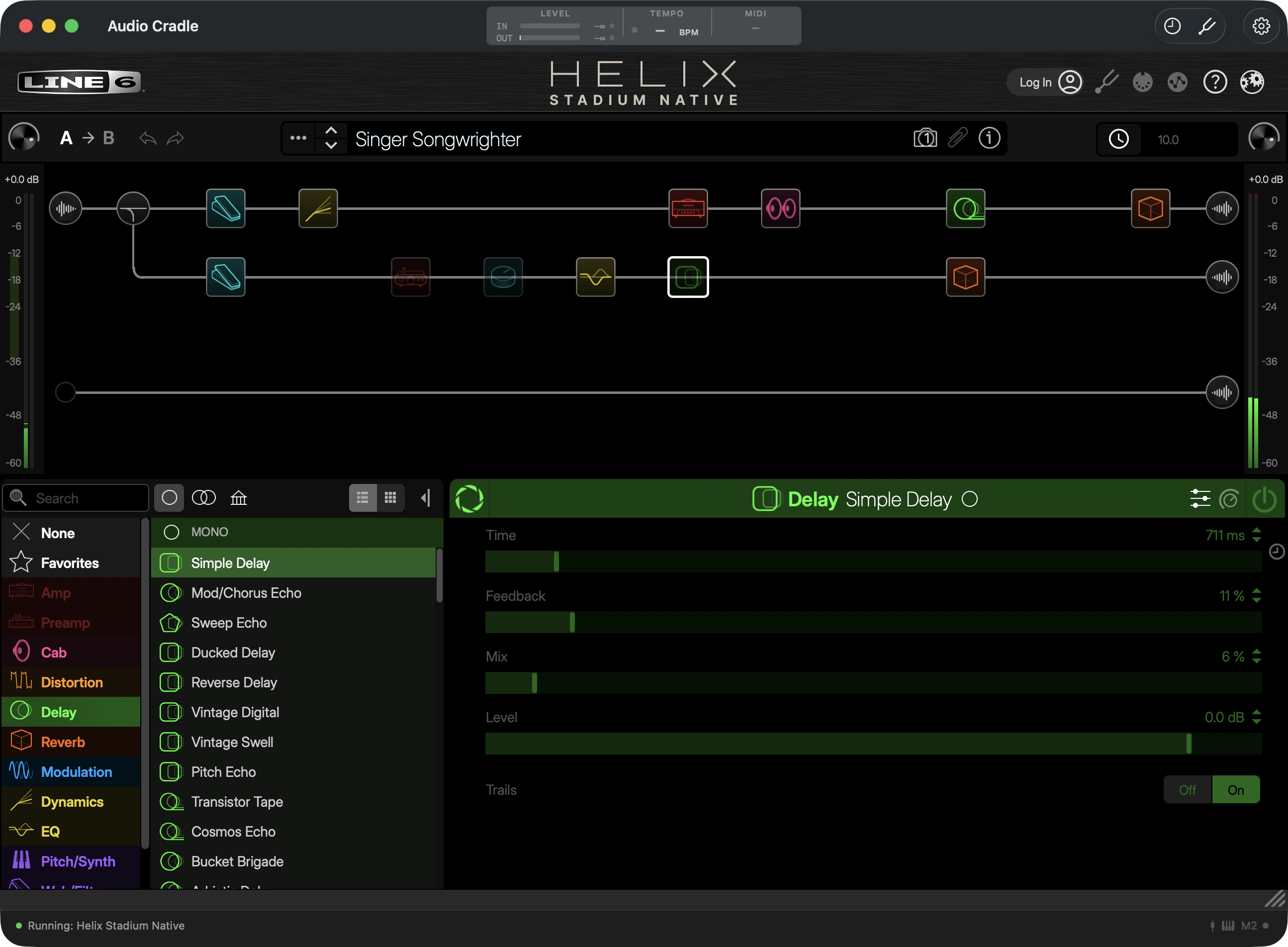Step the Time value arrows
1288x947 pixels.
click(1257, 535)
